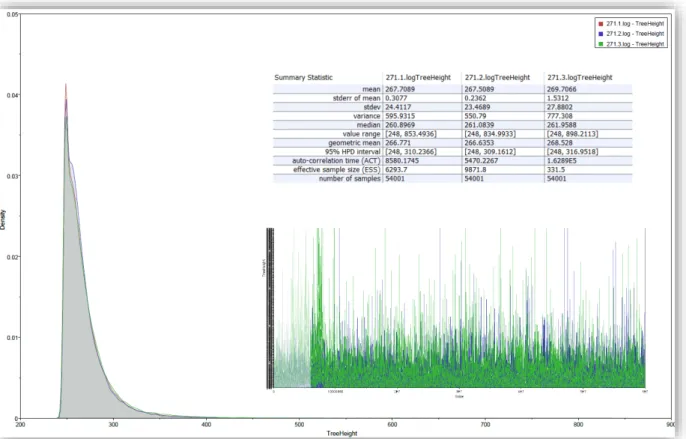The width and height of the screenshot is (686, 439).
Task: Click the stdev value 23.4689
Action: point(477,107)
